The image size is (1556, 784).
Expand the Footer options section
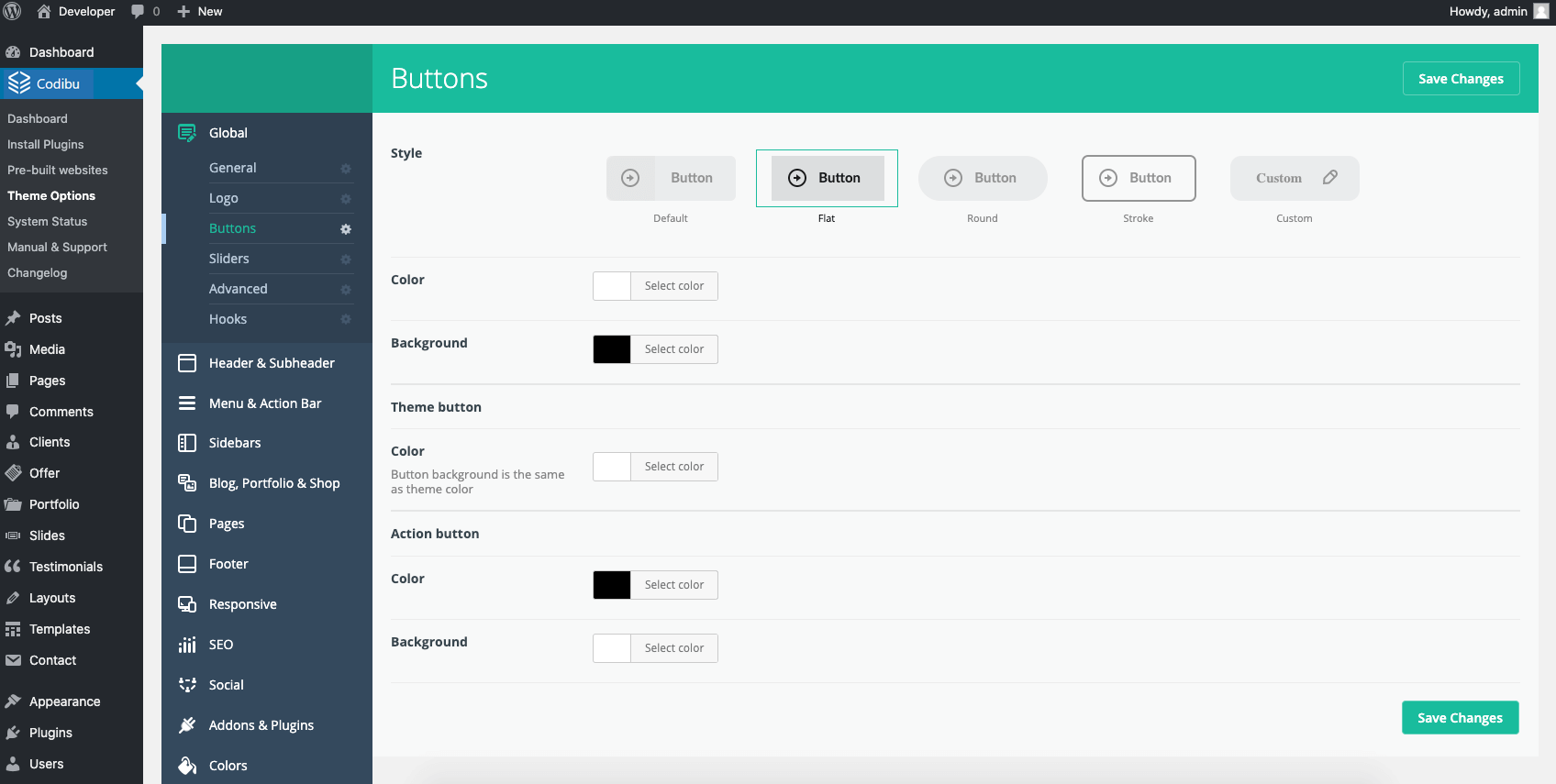point(228,564)
